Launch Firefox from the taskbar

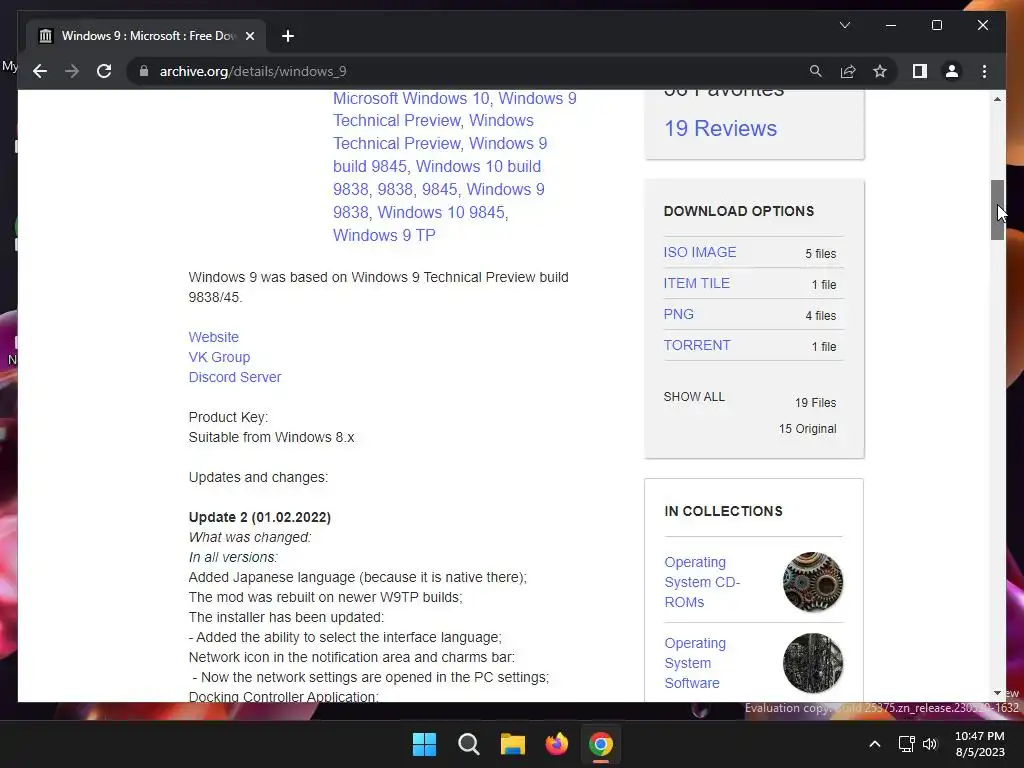click(x=556, y=744)
